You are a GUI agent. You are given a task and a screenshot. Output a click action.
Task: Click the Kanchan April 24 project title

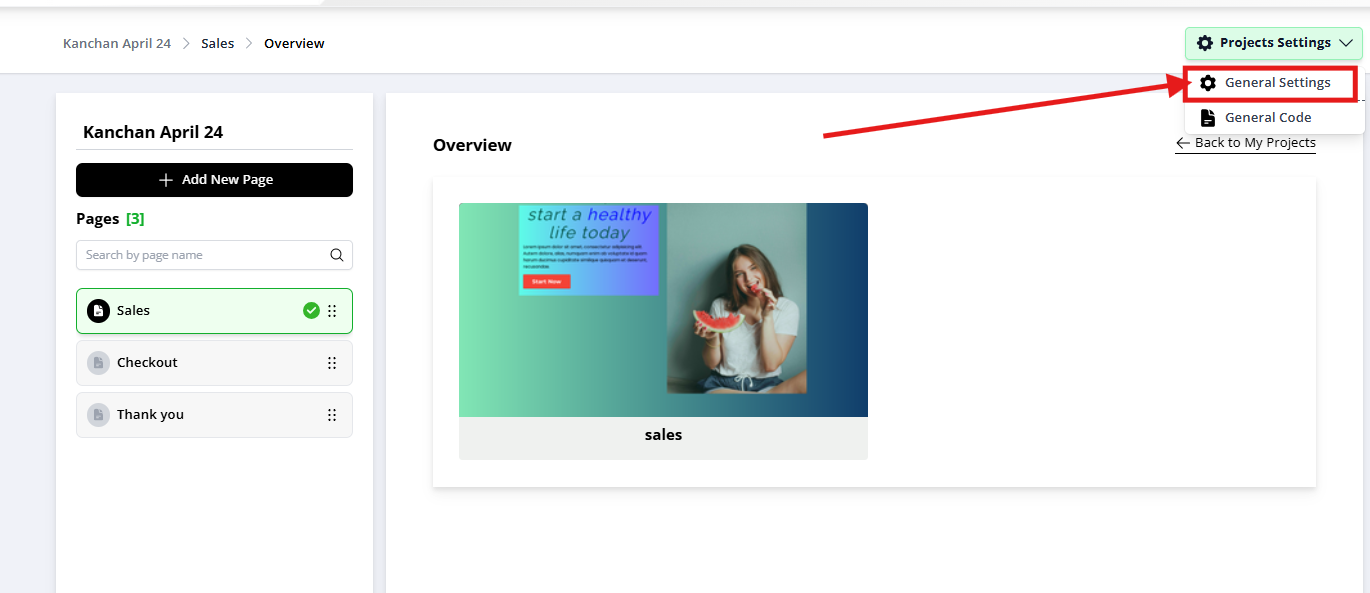coord(153,132)
